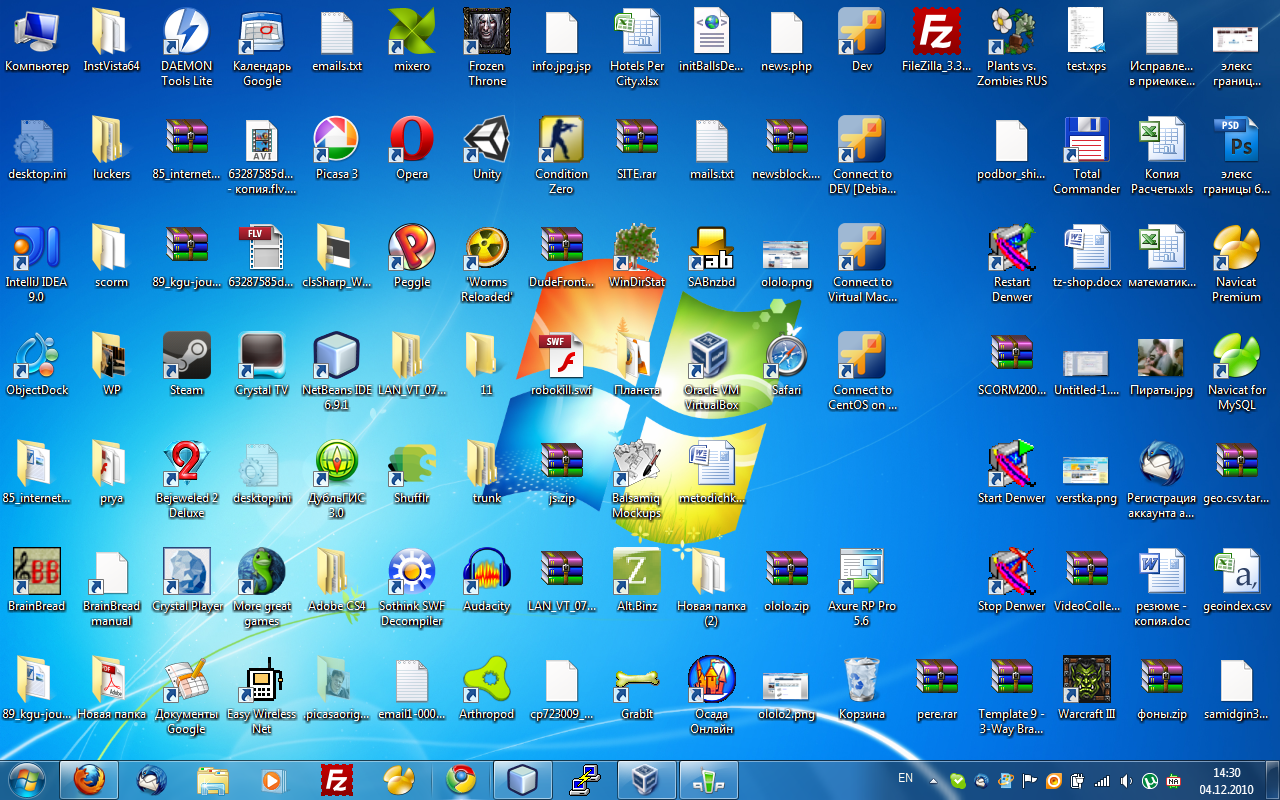Select the Counter-Strike Condition Zero icon
The height and width of the screenshot is (800, 1280).
click(561, 141)
